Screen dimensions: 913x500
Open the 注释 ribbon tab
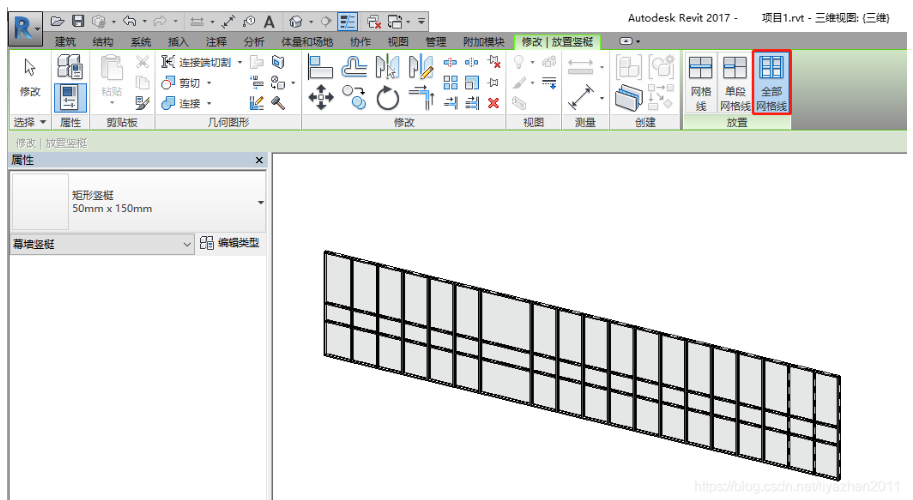tap(216, 42)
